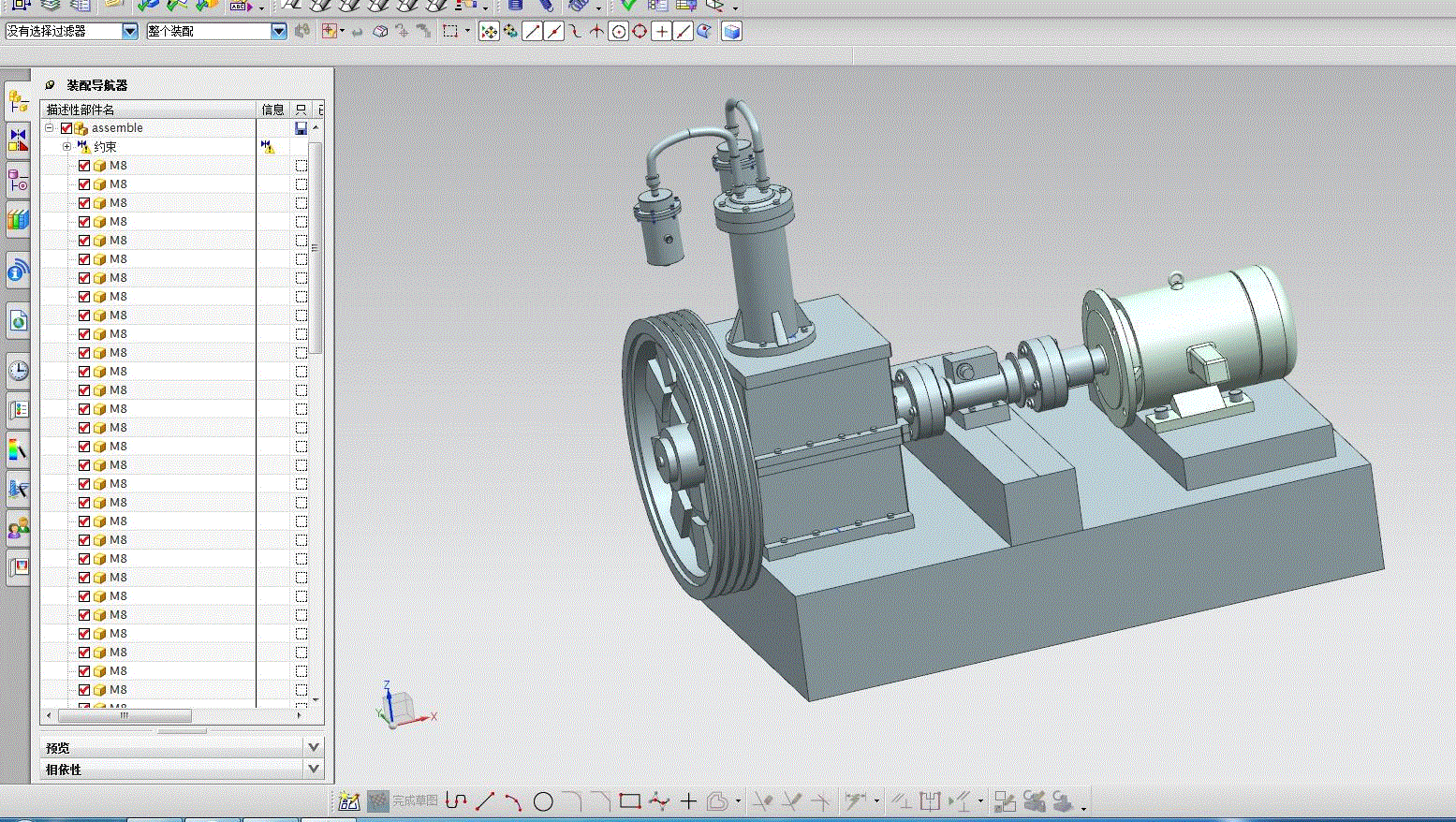Screen dimensions: 1456x822
Task: Click the navigator horizontal scrollbar thumb
Action: 125,715
